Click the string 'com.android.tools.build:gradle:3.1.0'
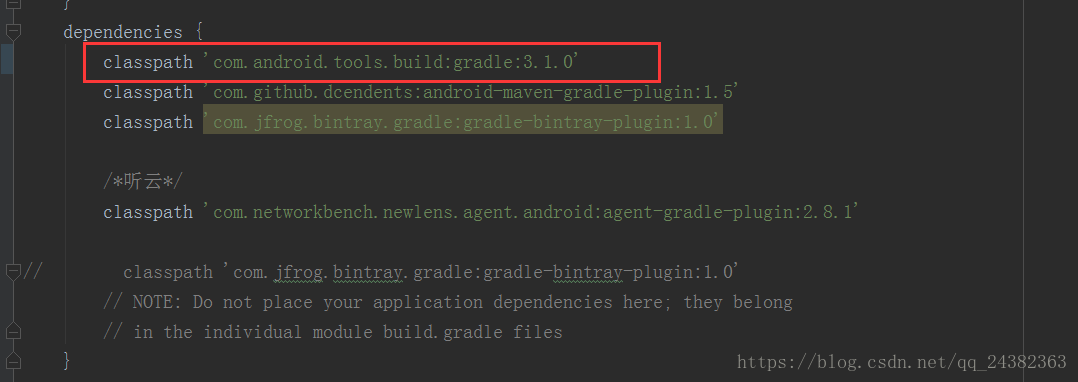1078x382 pixels. [x=392, y=62]
